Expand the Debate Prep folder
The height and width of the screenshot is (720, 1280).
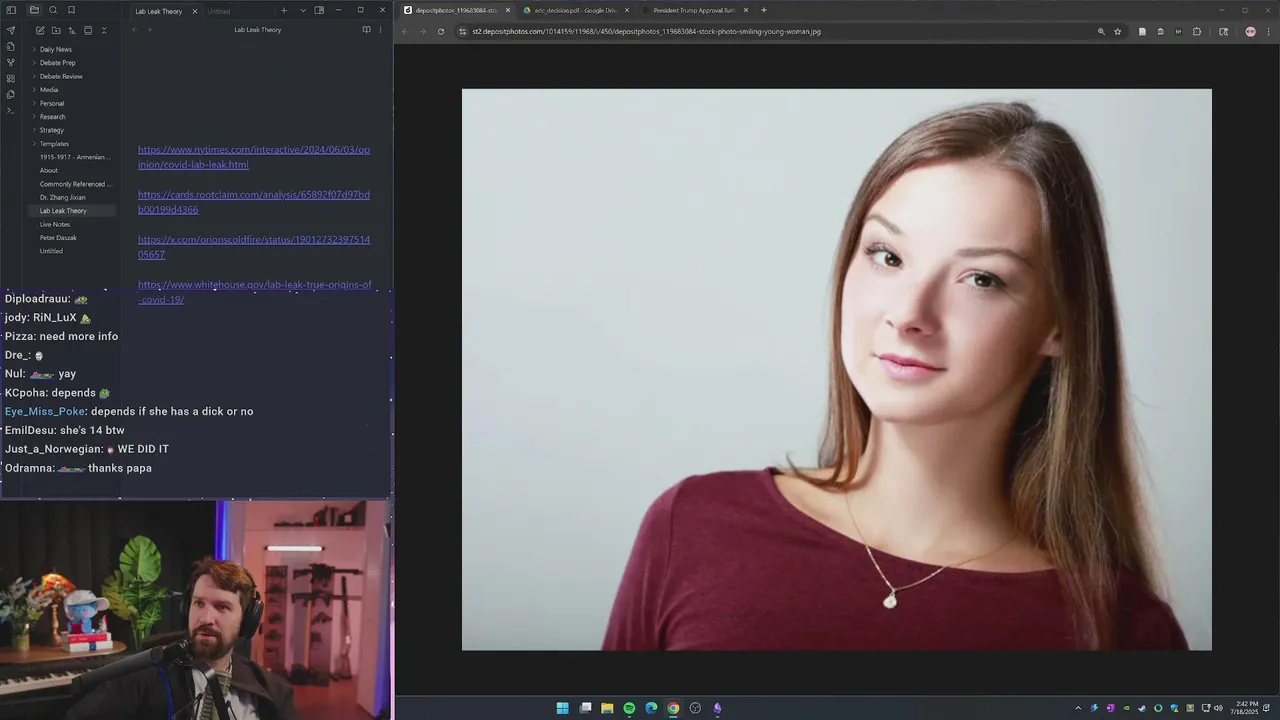(x=57, y=63)
